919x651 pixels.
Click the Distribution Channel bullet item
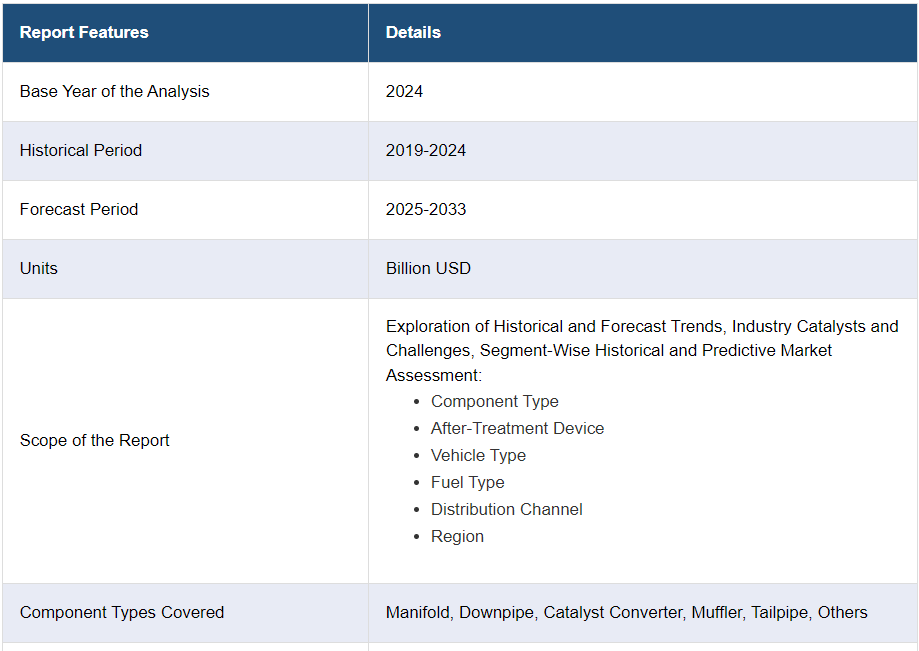506,509
